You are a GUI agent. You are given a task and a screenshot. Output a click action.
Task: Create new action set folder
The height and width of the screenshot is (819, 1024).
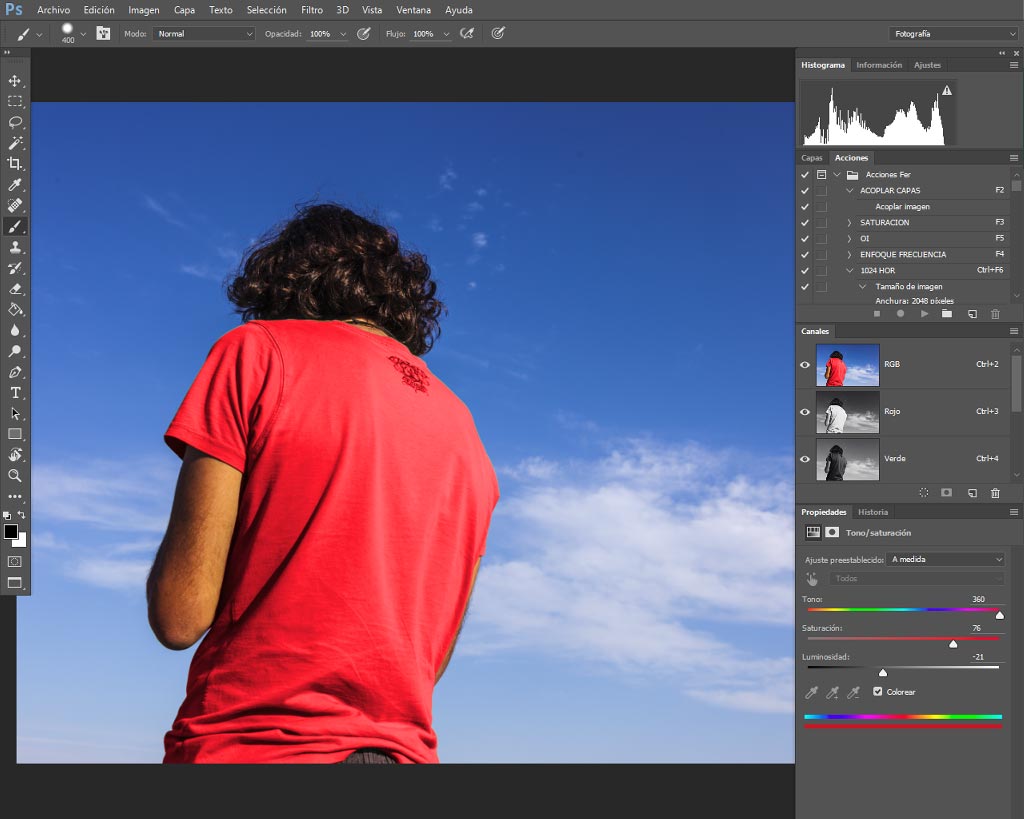point(947,314)
